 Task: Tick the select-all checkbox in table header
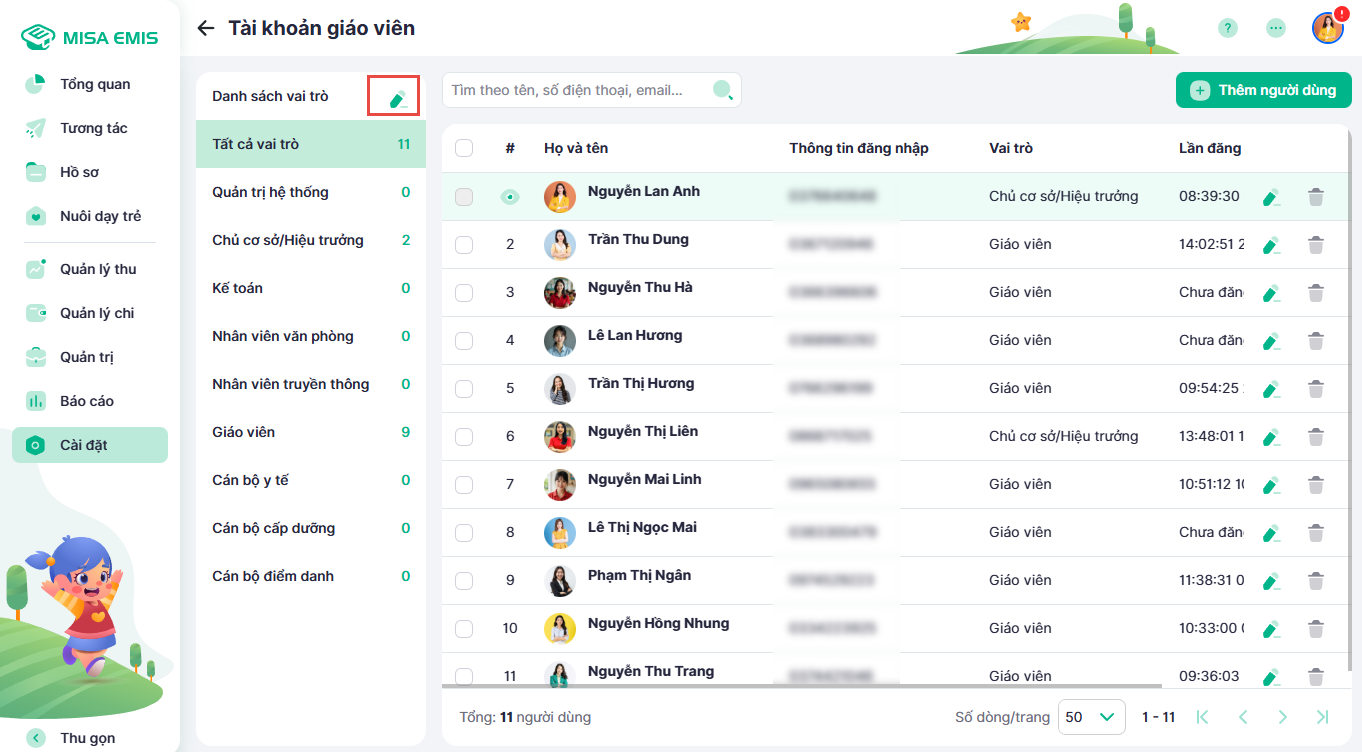tap(464, 148)
